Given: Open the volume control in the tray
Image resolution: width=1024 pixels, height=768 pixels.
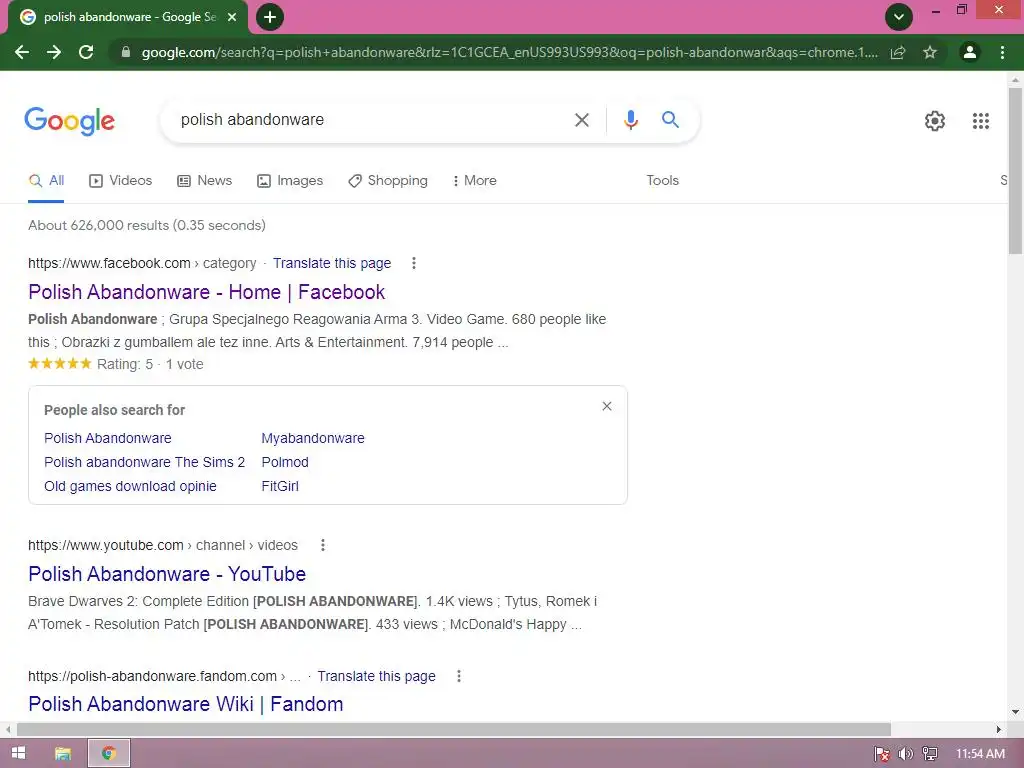Looking at the screenshot, I should pyautogui.click(x=905, y=754).
